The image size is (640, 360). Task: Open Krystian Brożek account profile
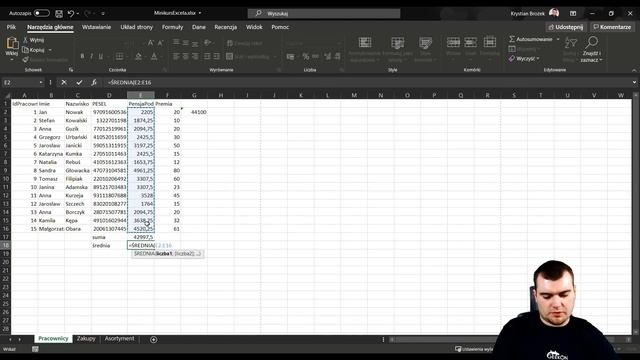pos(535,13)
